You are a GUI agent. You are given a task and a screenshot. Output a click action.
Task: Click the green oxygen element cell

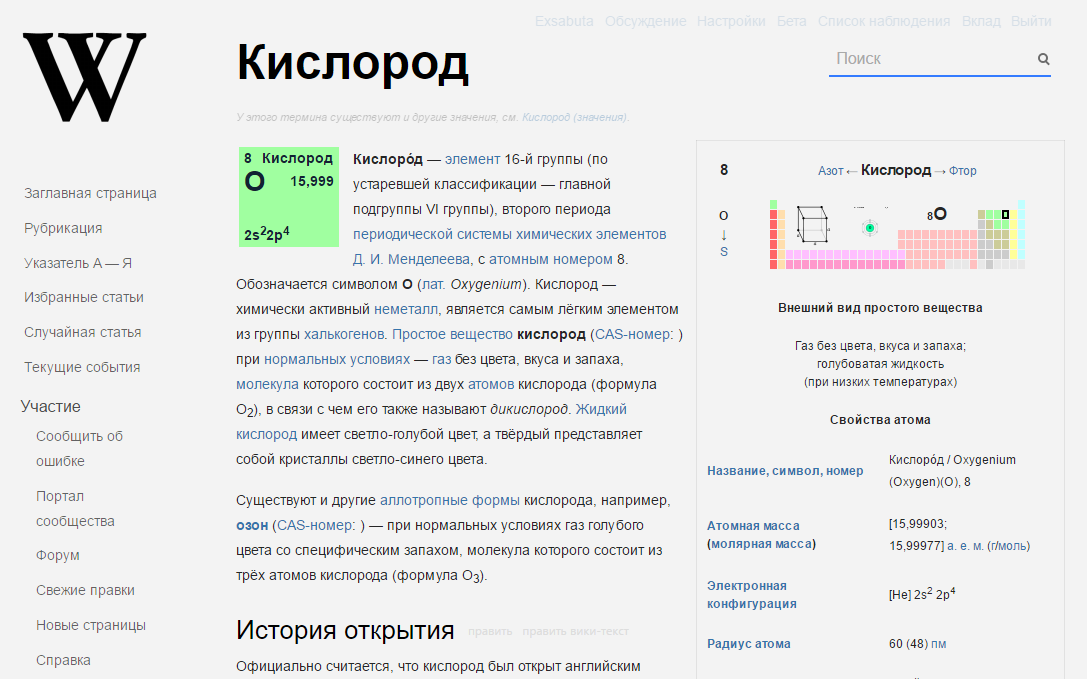click(x=288, y=197)
